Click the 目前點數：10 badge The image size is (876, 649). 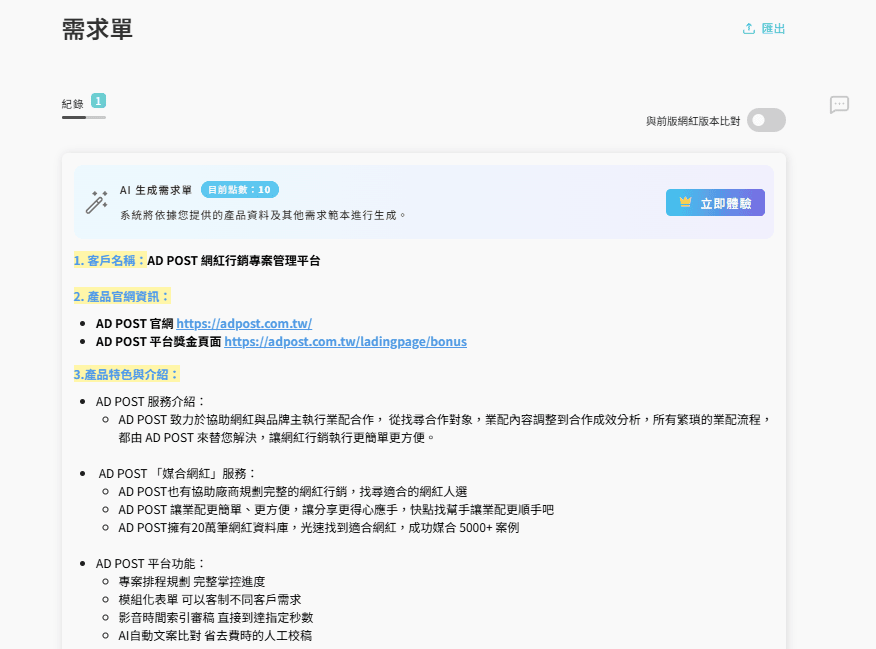pos(240,189)
